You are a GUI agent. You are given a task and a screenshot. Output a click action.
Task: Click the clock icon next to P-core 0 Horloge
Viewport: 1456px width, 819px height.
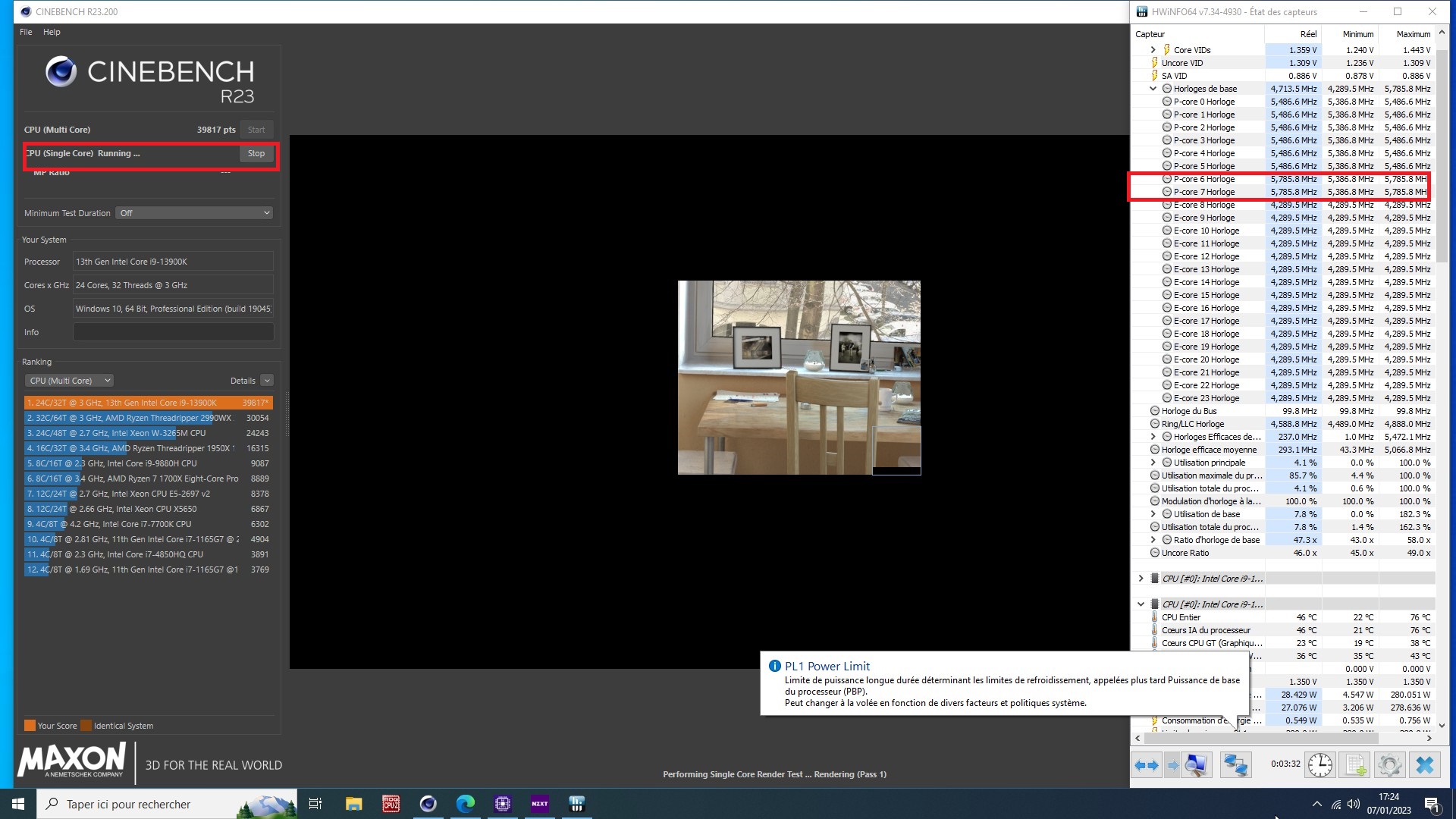coord(1167,102)
